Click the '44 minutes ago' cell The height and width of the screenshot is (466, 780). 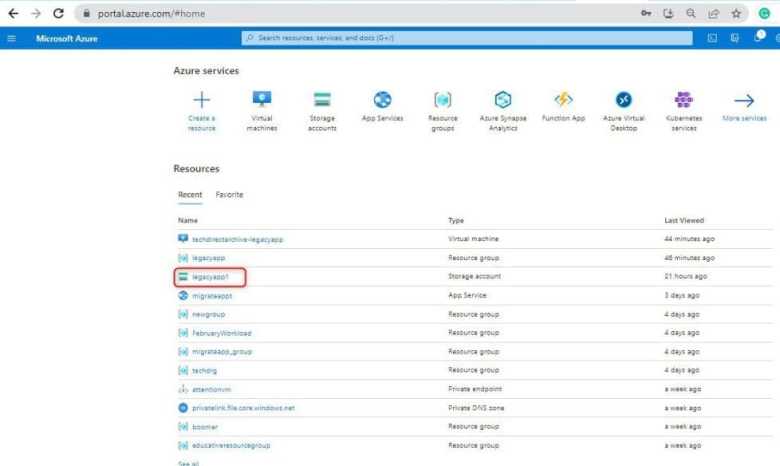tap(689, 239)
